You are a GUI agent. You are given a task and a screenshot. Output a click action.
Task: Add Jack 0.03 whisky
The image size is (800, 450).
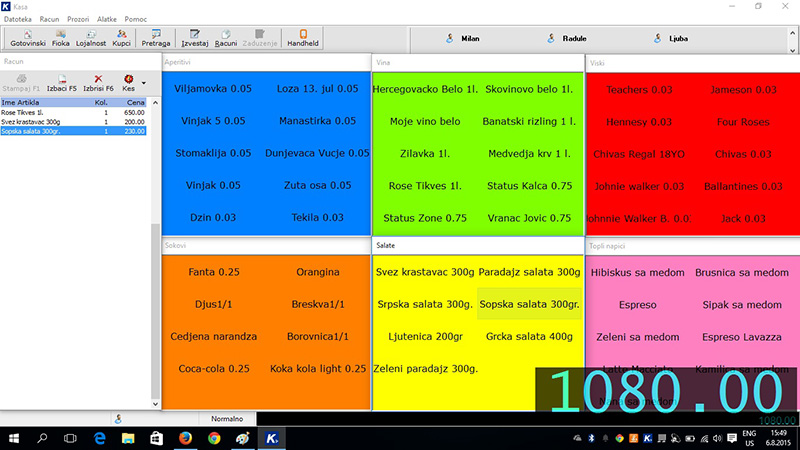(x=743, y=218)
